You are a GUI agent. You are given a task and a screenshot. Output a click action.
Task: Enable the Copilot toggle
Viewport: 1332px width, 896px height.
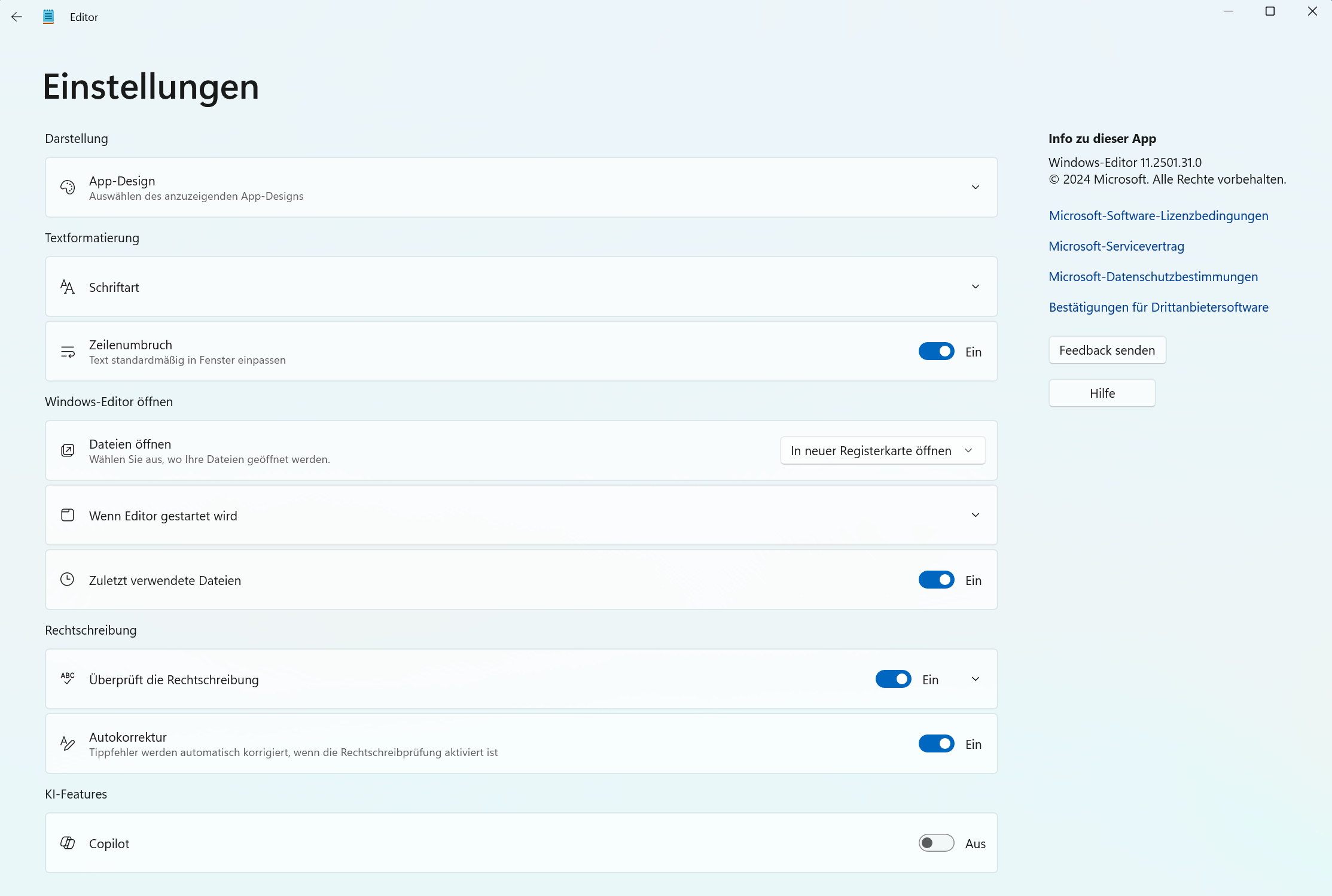[936, 843]
